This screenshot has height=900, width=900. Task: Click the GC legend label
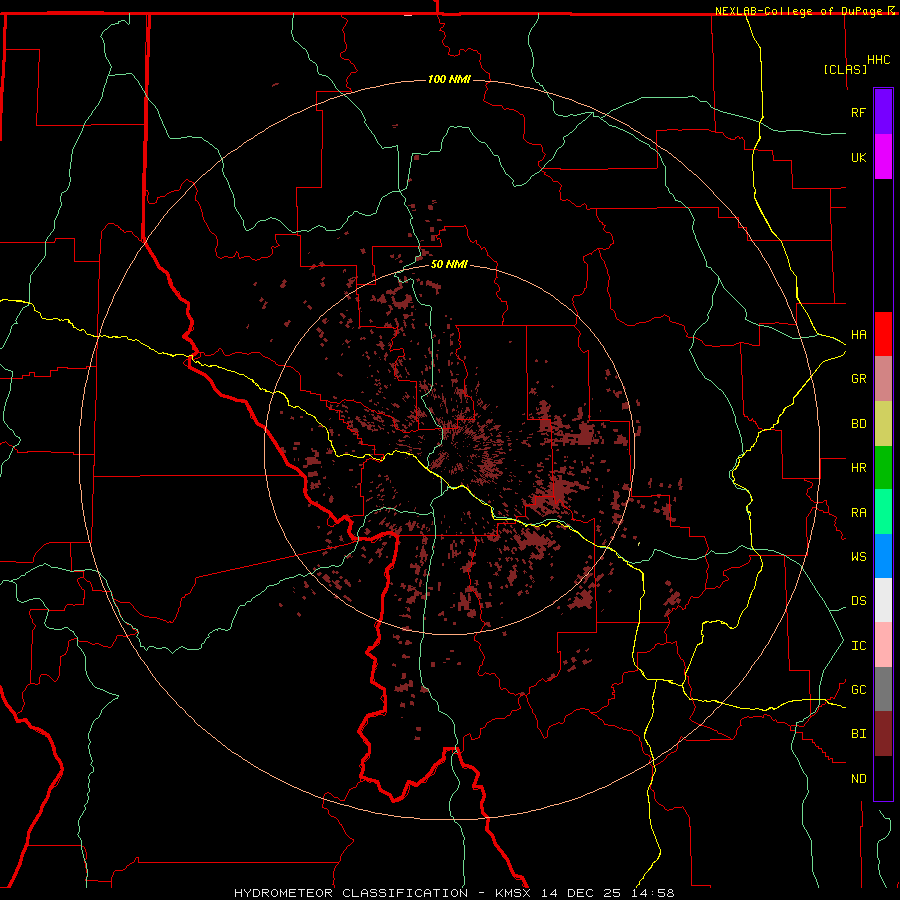(859, 689)
